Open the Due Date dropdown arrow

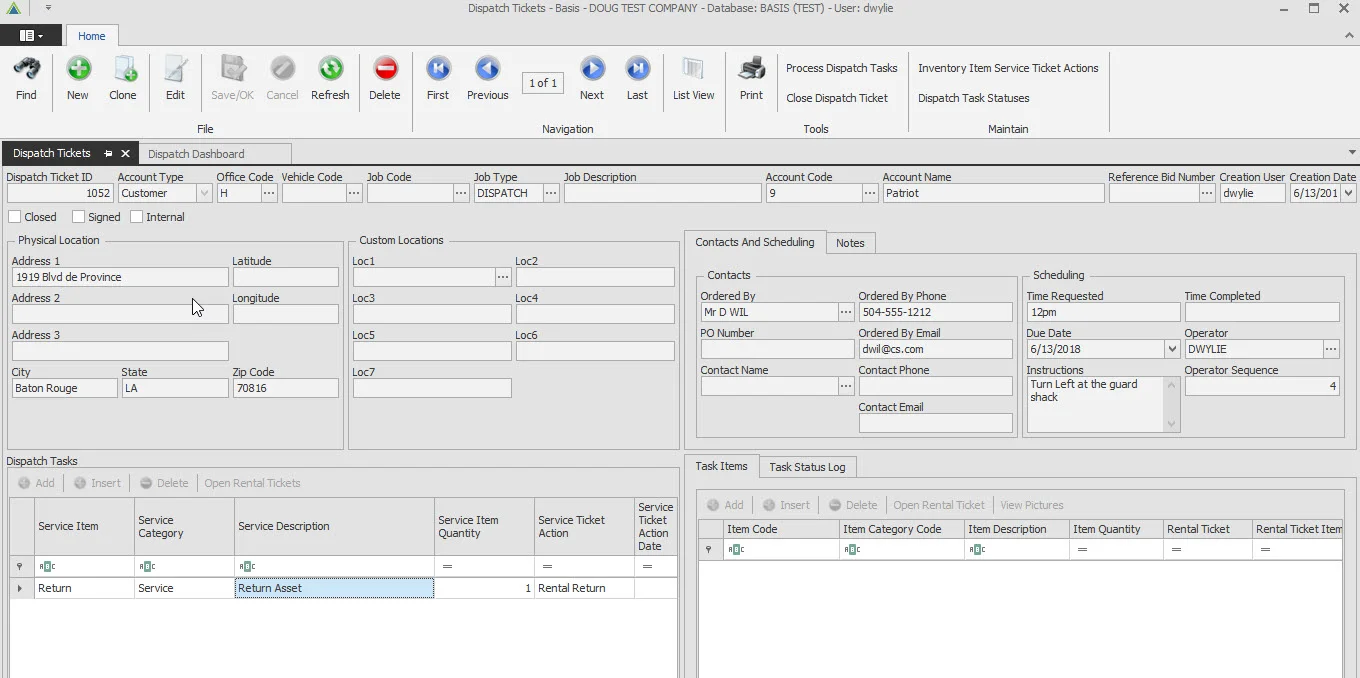click(1172, 349)
